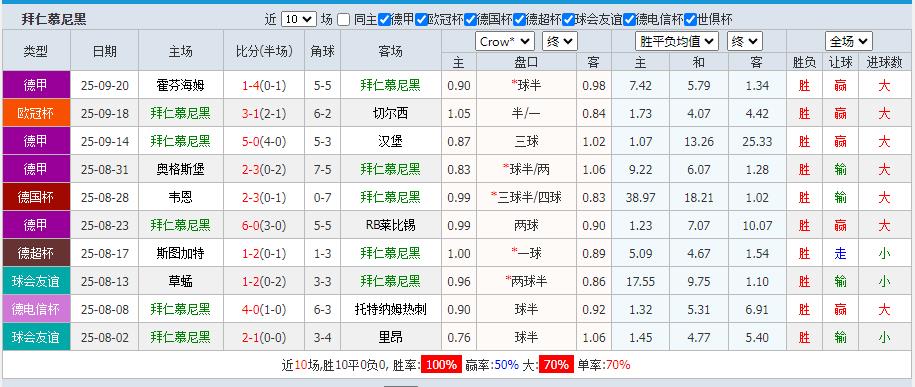Click the 韦恩 home team link
Image resolution: width=915 pixels, height=387 pixels.
pos(180,198)
